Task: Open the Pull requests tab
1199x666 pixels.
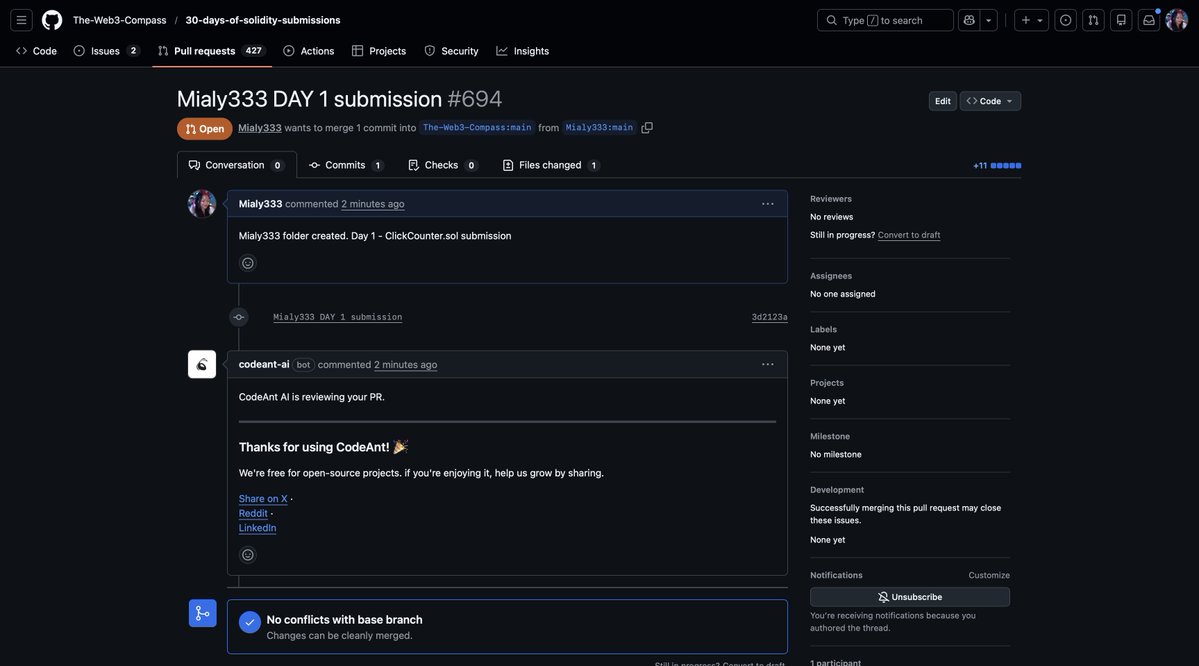Action: [x=211, y=51]
